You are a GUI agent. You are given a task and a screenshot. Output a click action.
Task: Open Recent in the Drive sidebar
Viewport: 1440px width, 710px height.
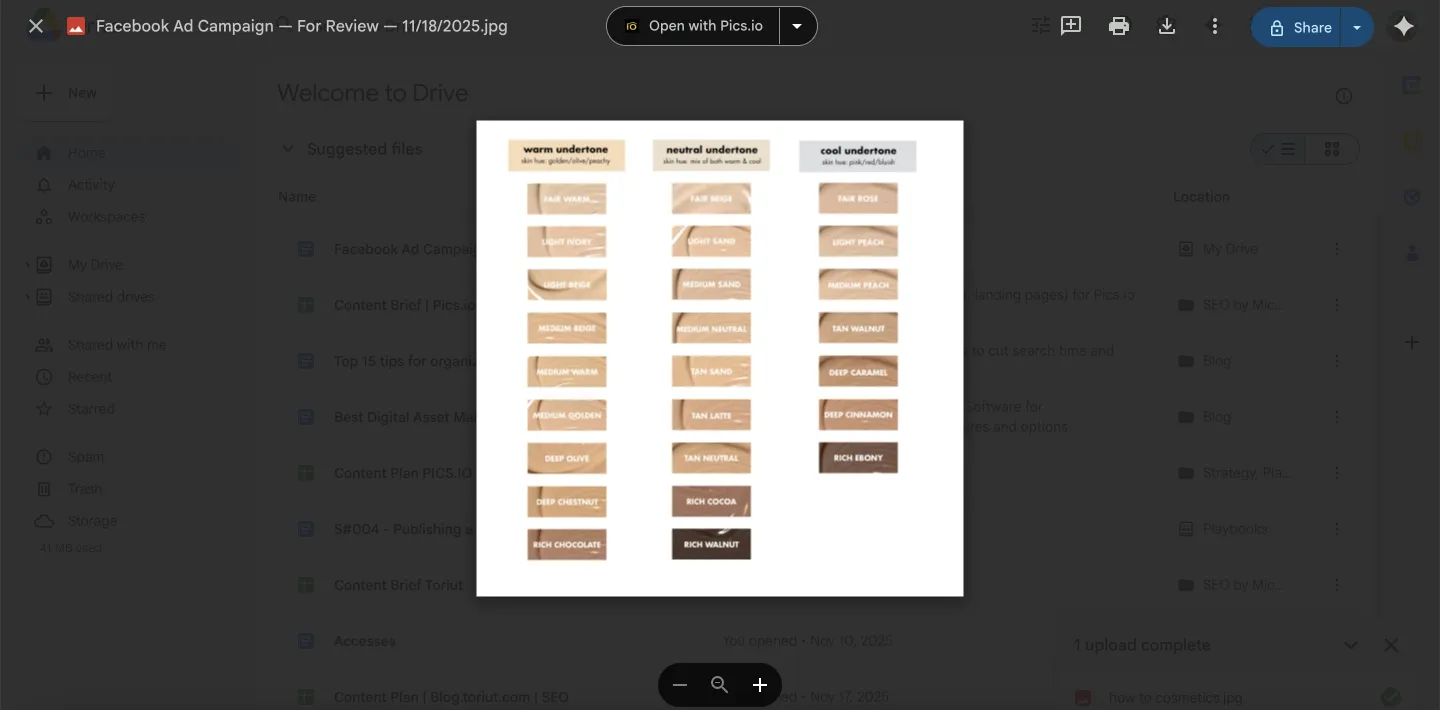[x=90, y=377]
